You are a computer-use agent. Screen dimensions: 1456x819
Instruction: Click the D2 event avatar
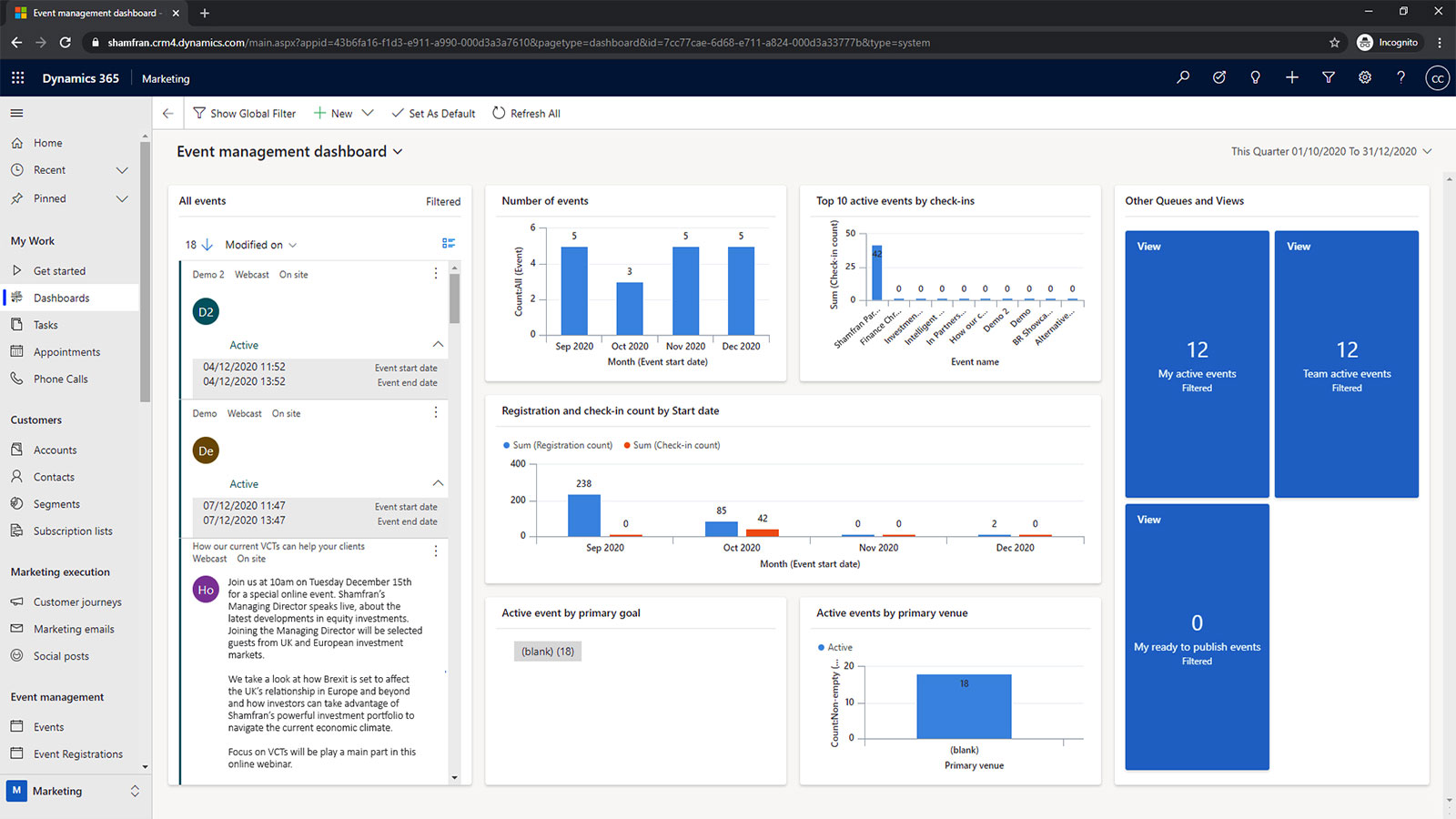pos(207,312)
